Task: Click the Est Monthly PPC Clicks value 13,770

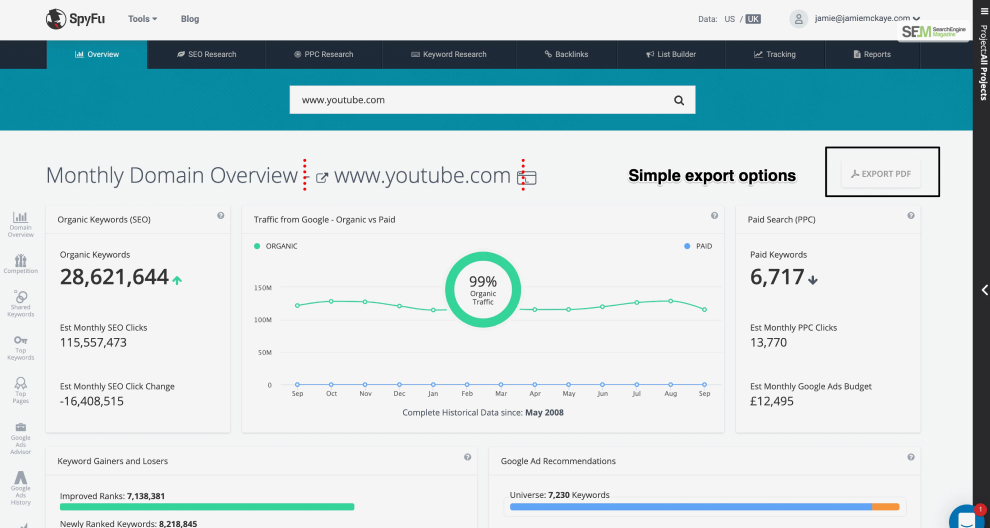Action: pyautogui.click(x=768, y=343)
